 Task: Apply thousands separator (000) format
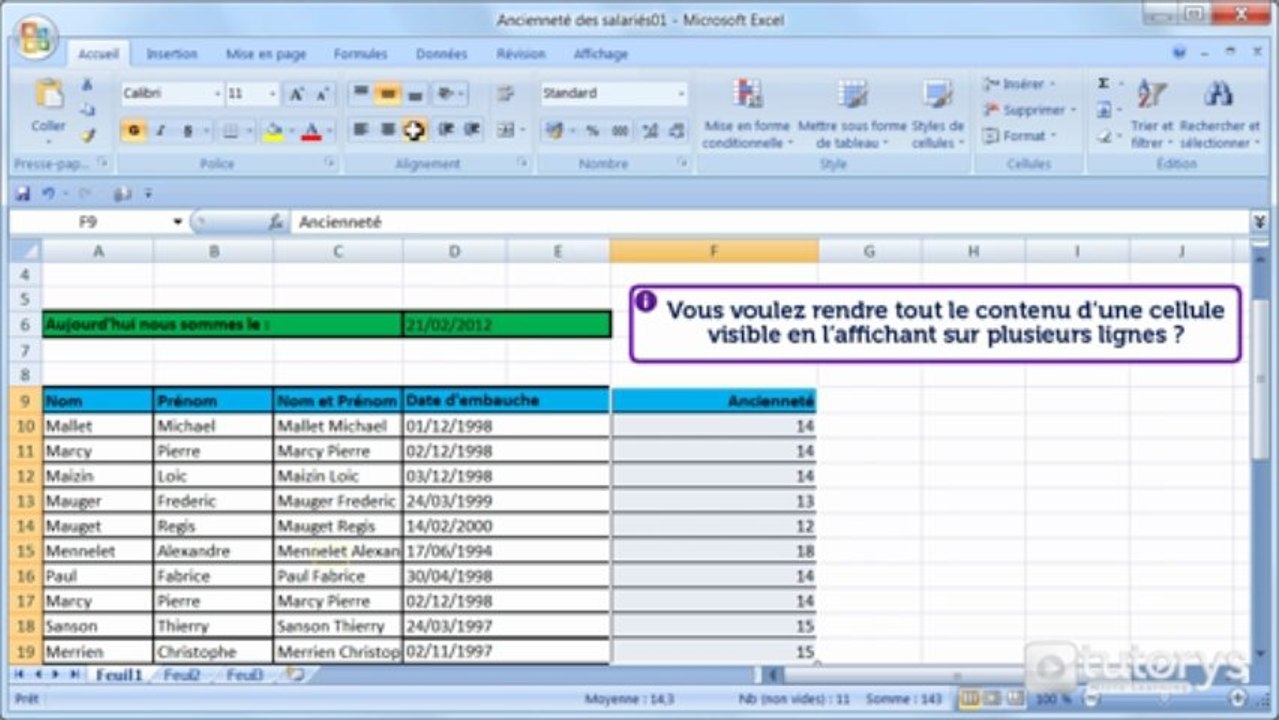pos(620,131)
